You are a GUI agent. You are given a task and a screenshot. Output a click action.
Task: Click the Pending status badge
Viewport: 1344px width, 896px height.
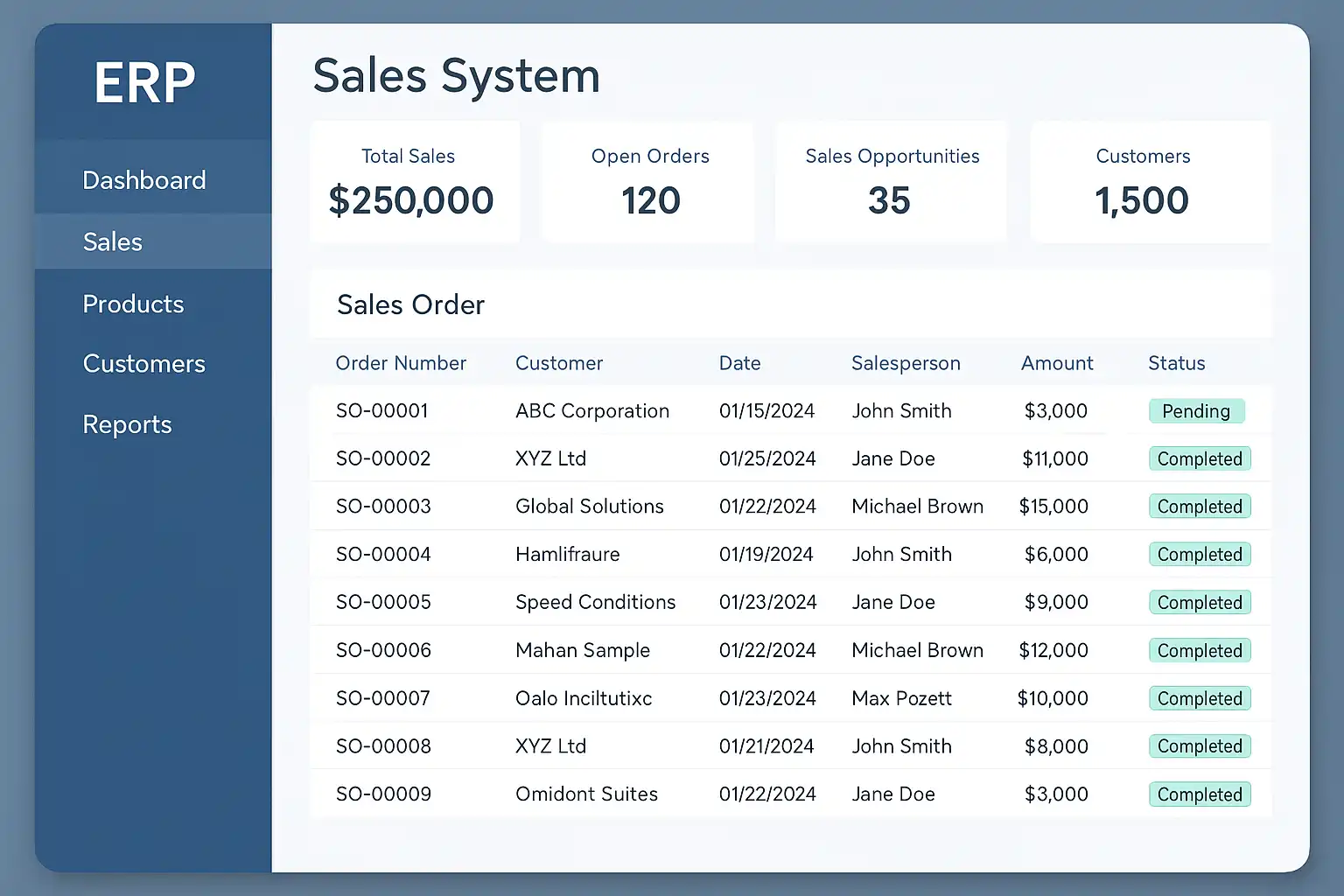1196,411
